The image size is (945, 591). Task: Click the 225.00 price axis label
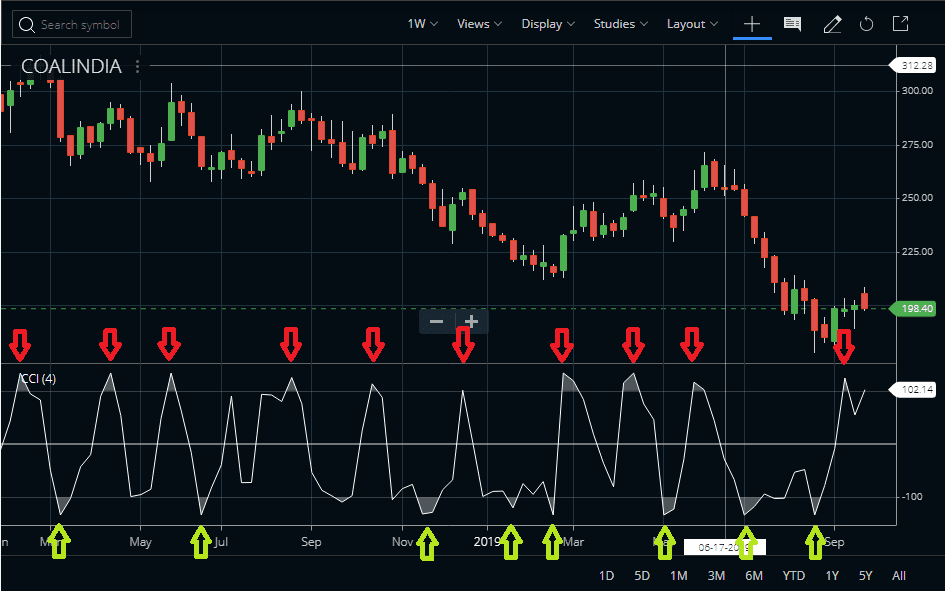tap(917, 252)
